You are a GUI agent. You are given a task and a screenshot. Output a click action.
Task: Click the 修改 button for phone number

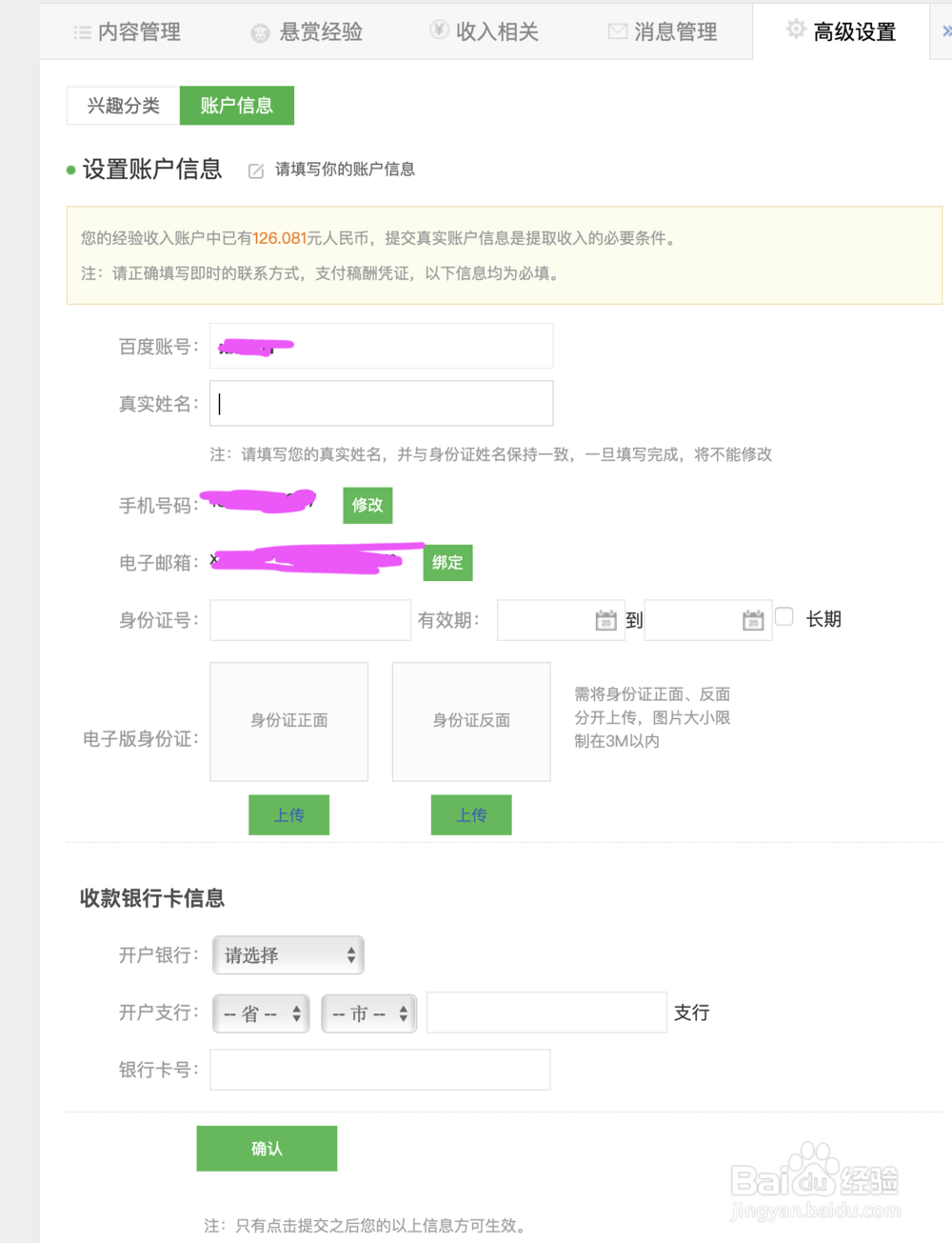367,505
